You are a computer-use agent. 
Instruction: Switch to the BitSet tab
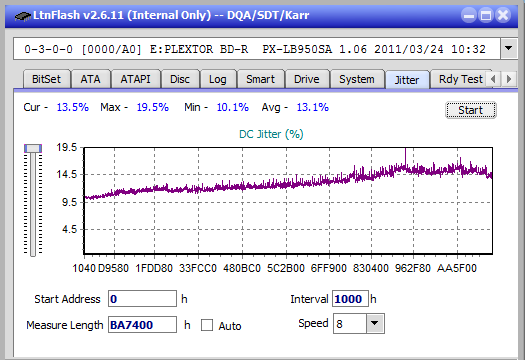coord(47,79)
